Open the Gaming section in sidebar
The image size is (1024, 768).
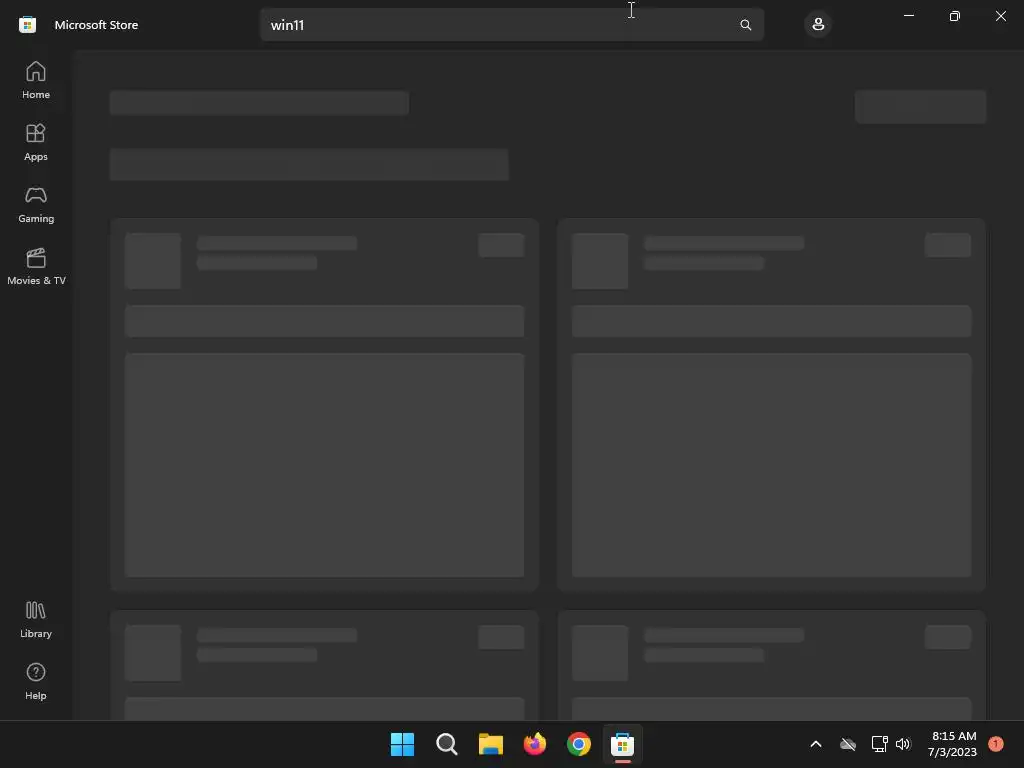(36, 204)
